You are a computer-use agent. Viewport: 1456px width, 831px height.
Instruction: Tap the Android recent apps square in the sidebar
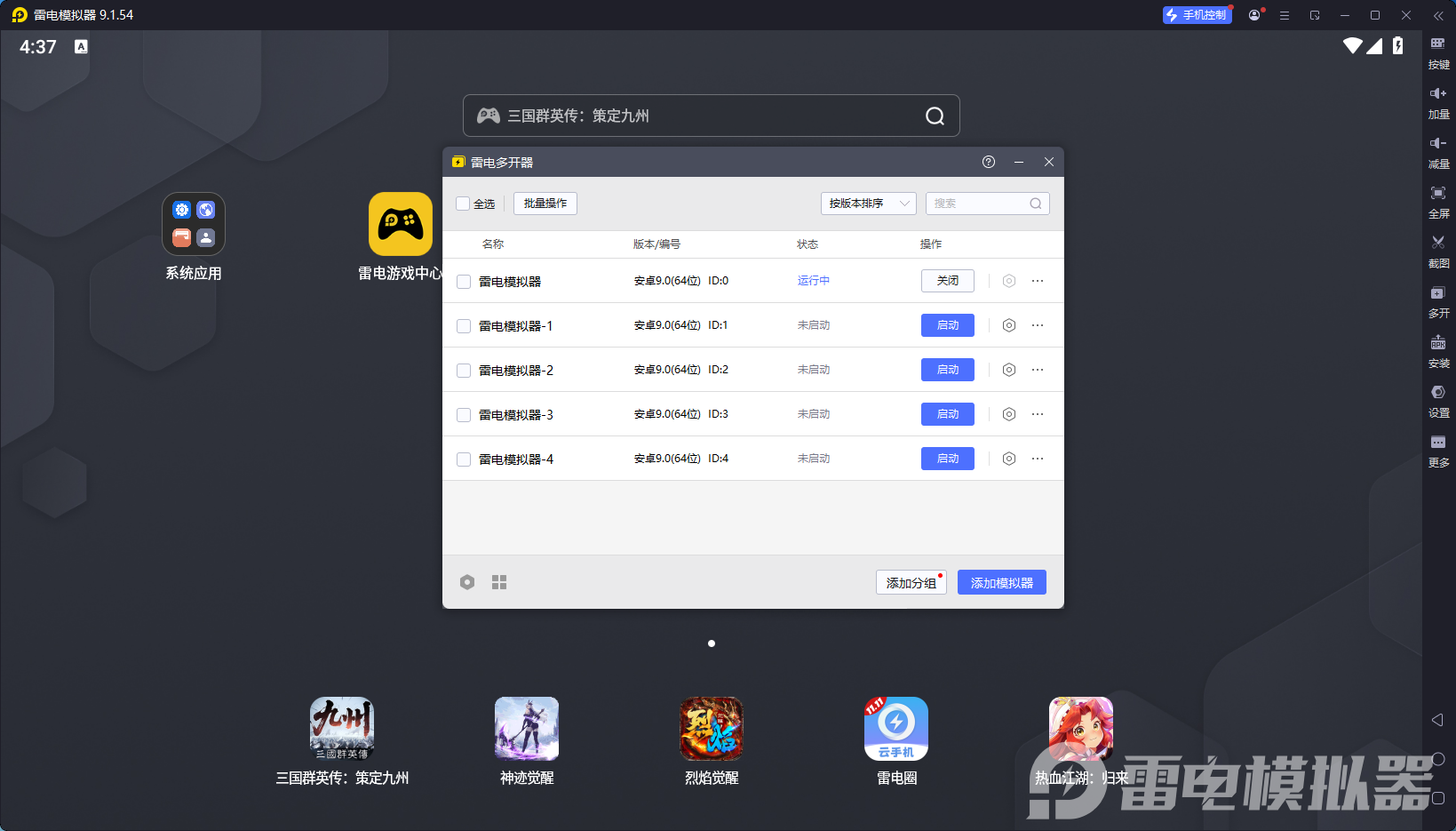click(1438, 798)
